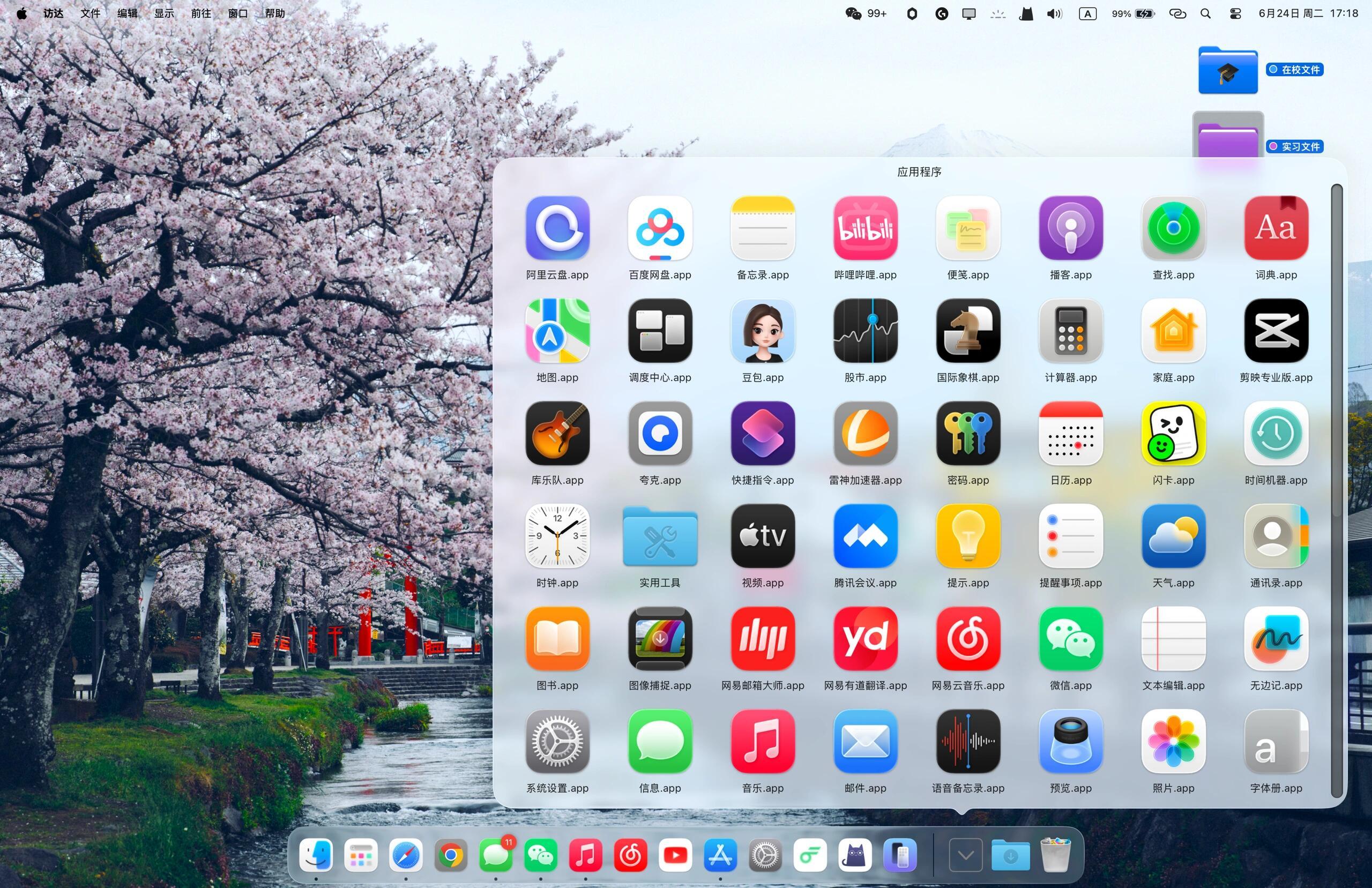Launch 视频.app Apple TV
Screen dimensions: 1372x888
[762, 536]
